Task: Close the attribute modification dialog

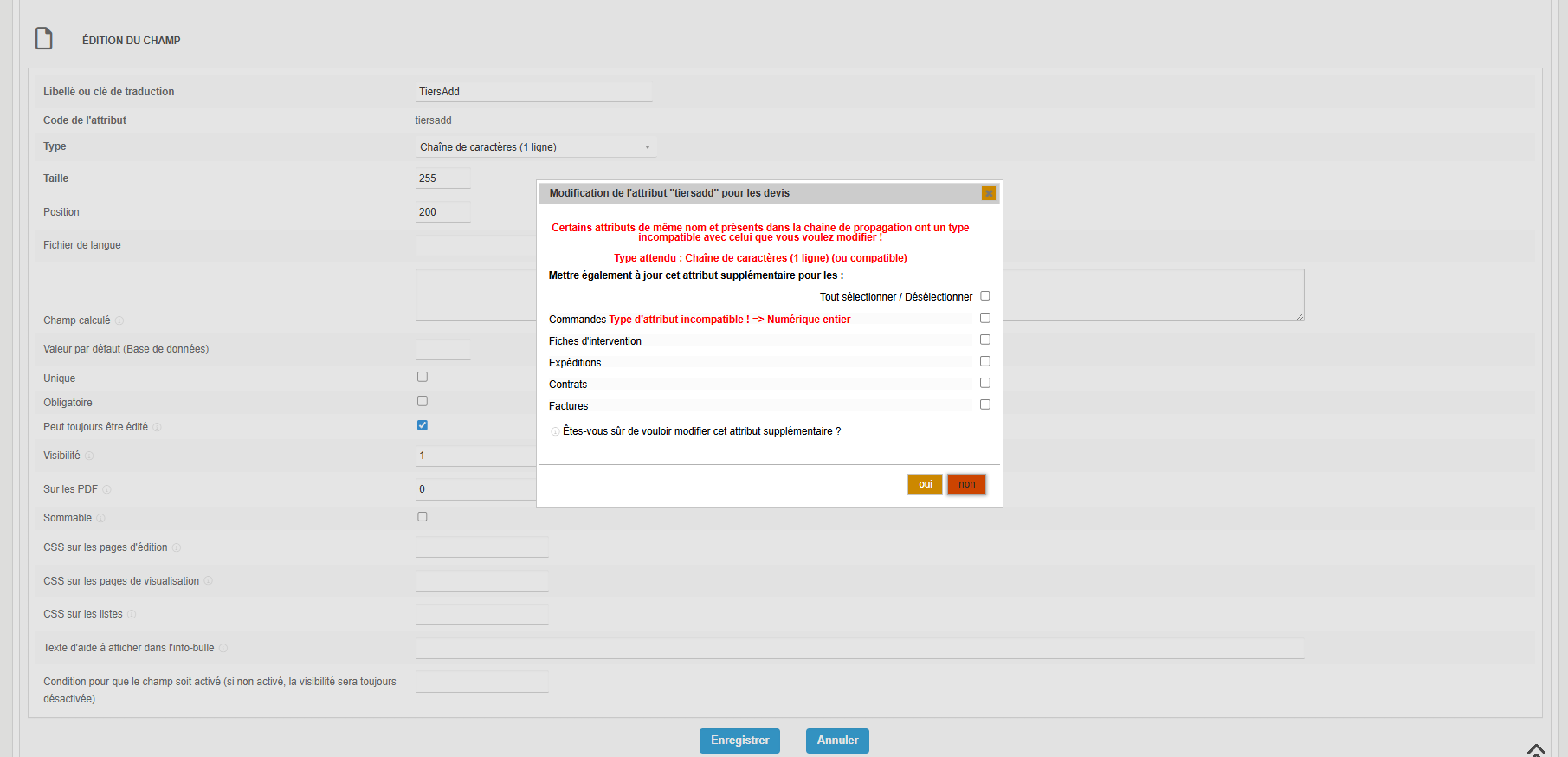Action: [x=988, y=193]
